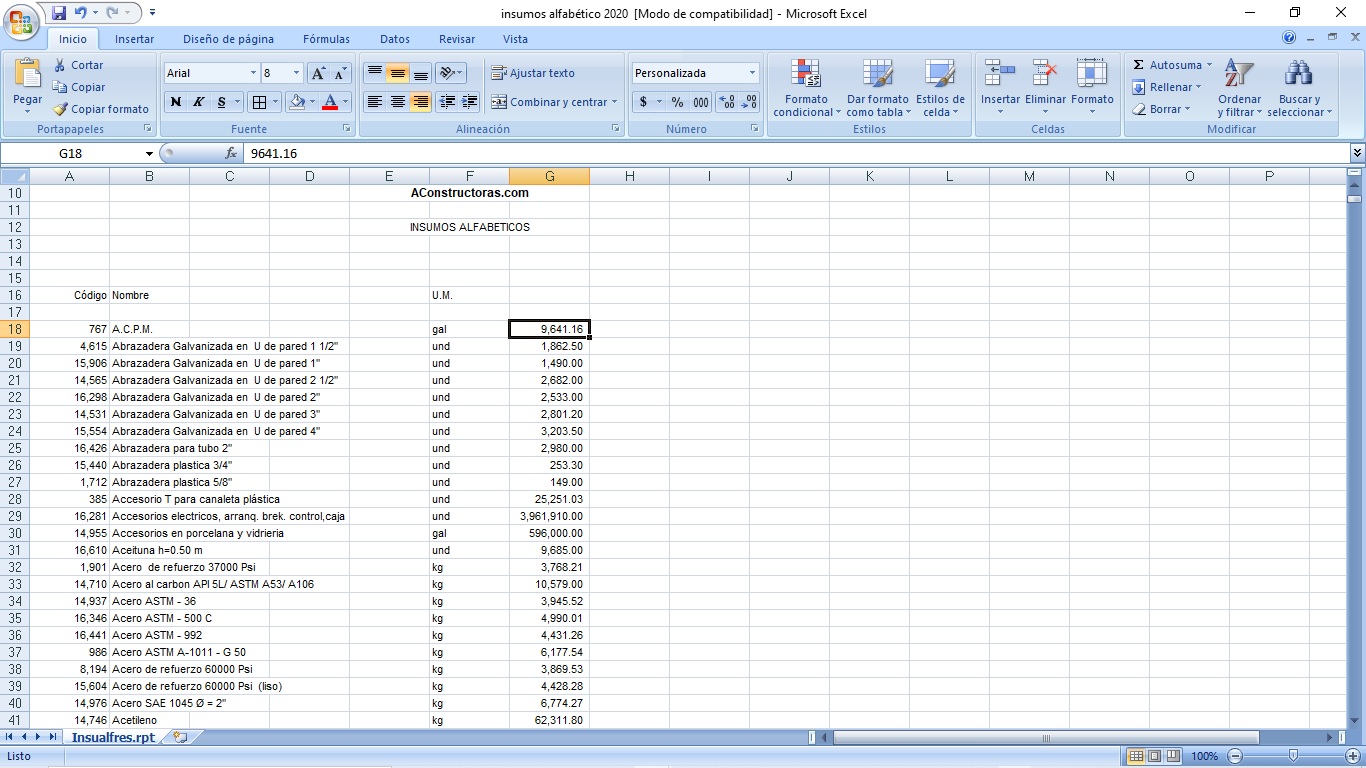Apply red font color A
The width and height of the screenshot is (1366, 768).
point(330,102)
